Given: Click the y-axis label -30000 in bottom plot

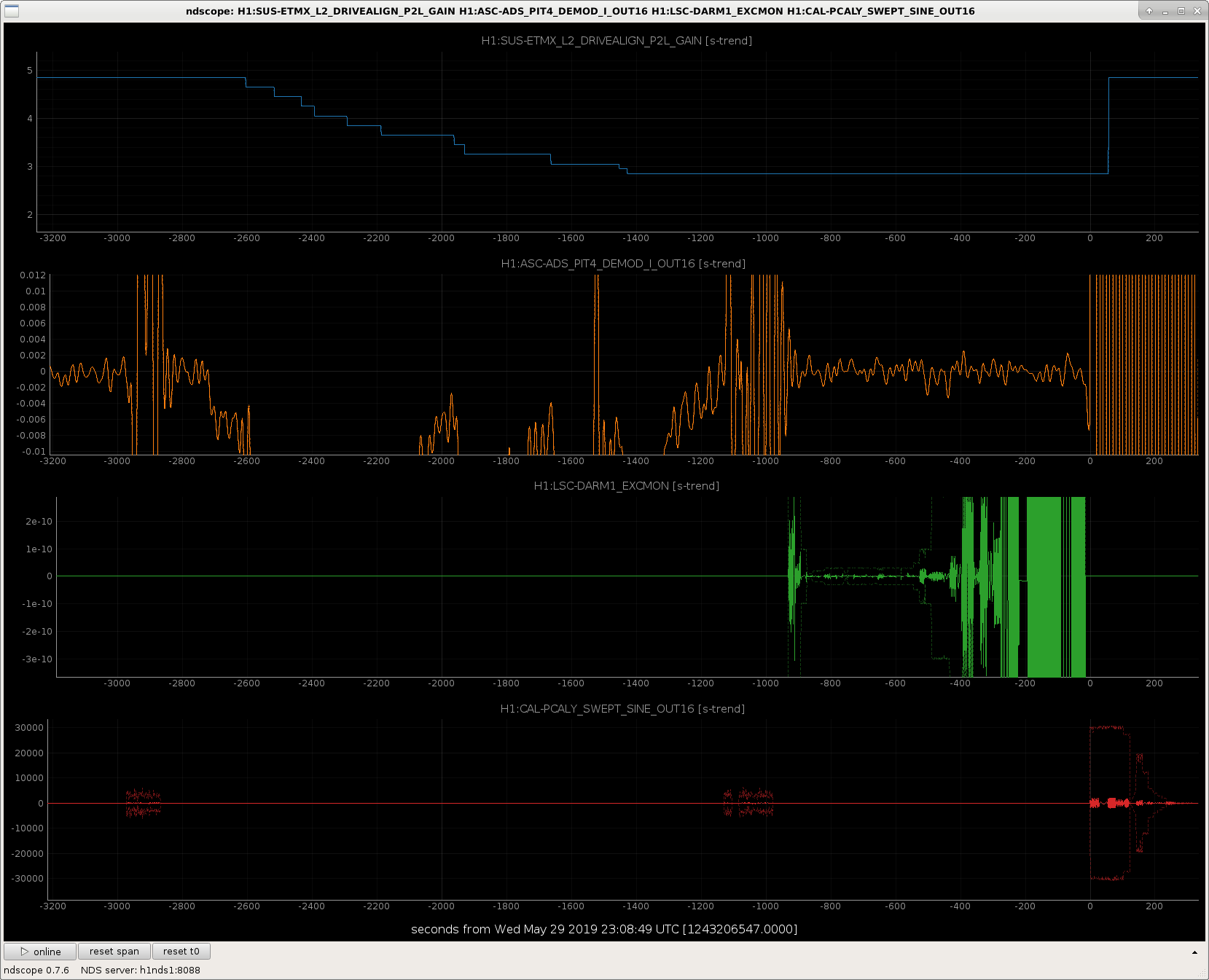Looking at the screenshot, I should (x=28, y=879).
